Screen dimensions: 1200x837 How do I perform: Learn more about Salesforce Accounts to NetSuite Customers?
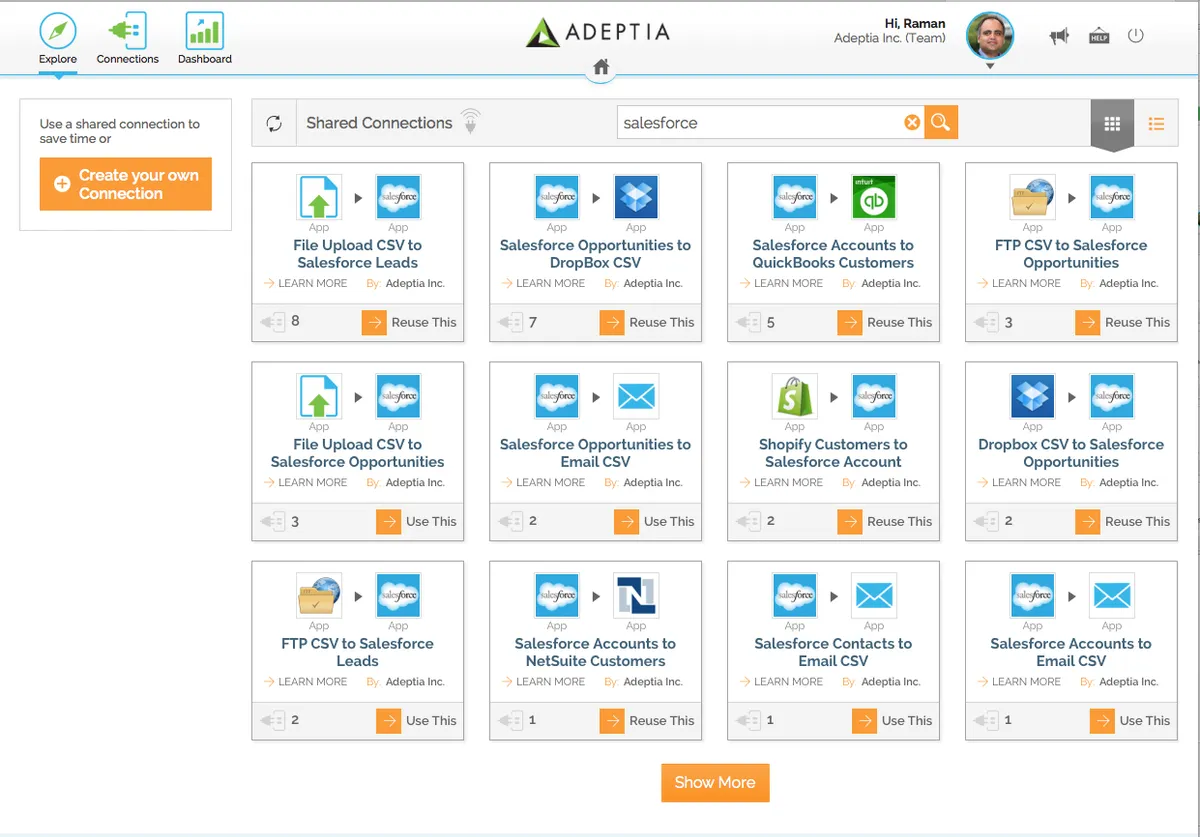click(x=543, y=681)
